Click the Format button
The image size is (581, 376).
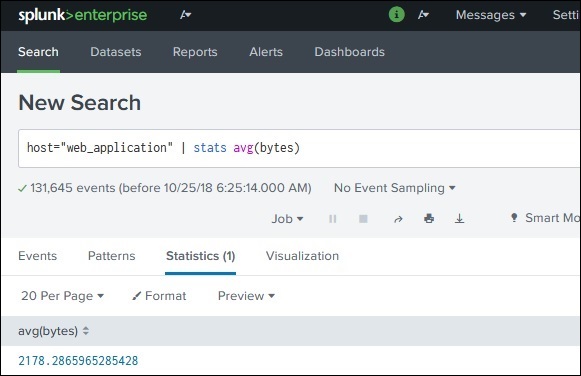[x=159, y=296]
